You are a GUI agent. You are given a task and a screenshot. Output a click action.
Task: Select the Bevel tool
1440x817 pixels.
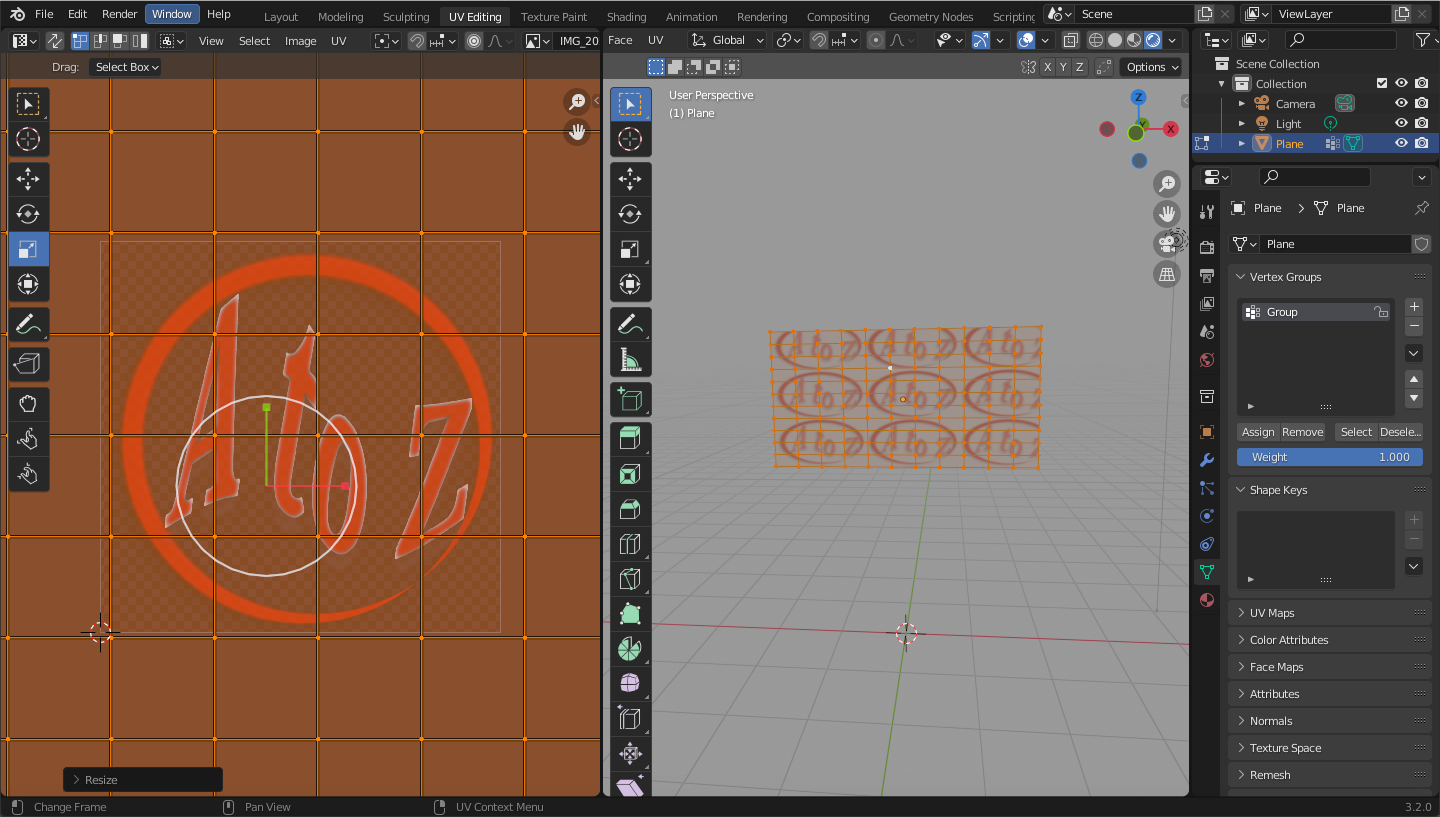[630, 509]
